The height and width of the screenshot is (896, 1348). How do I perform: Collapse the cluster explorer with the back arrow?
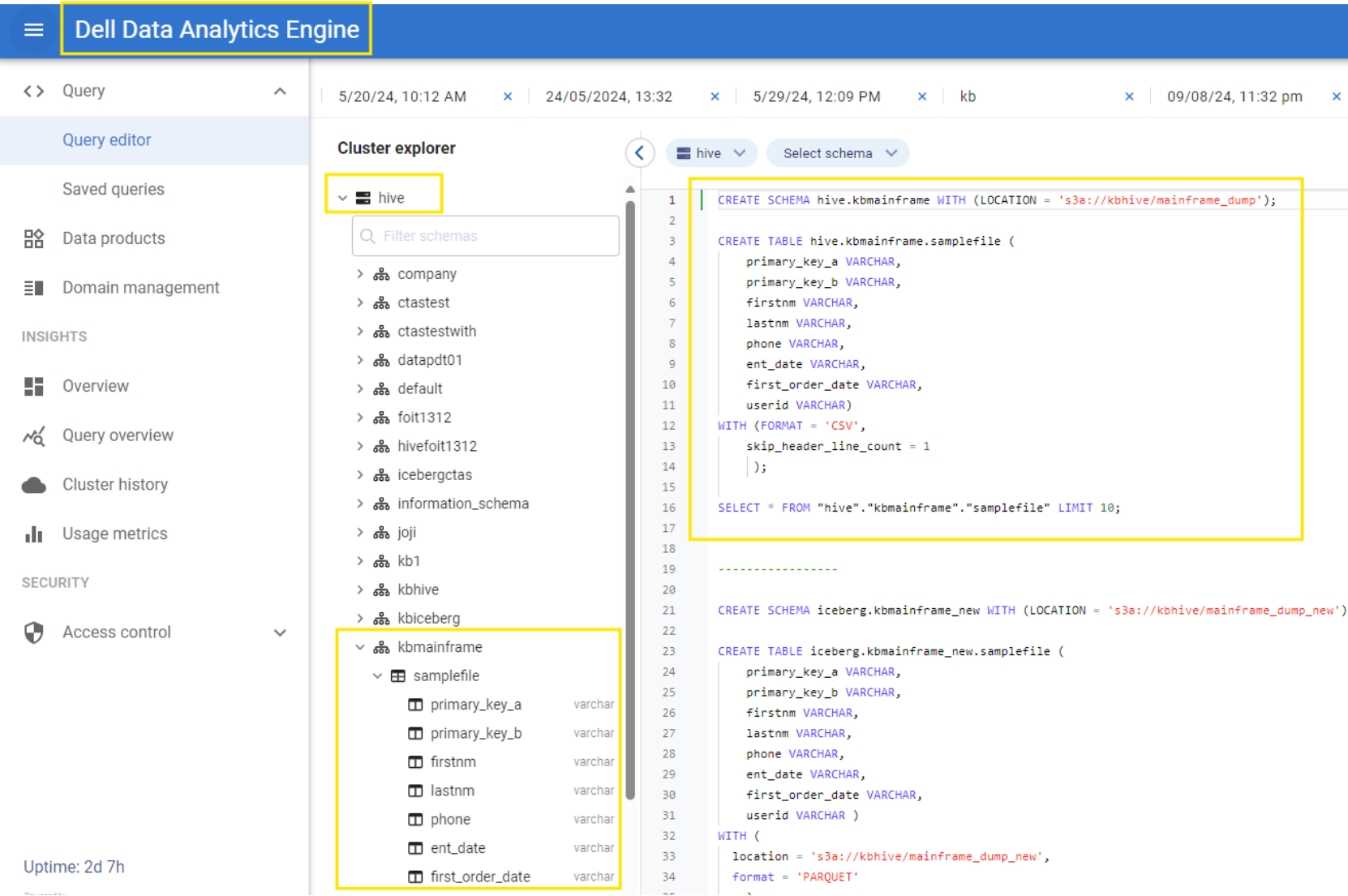click(640, 153)
